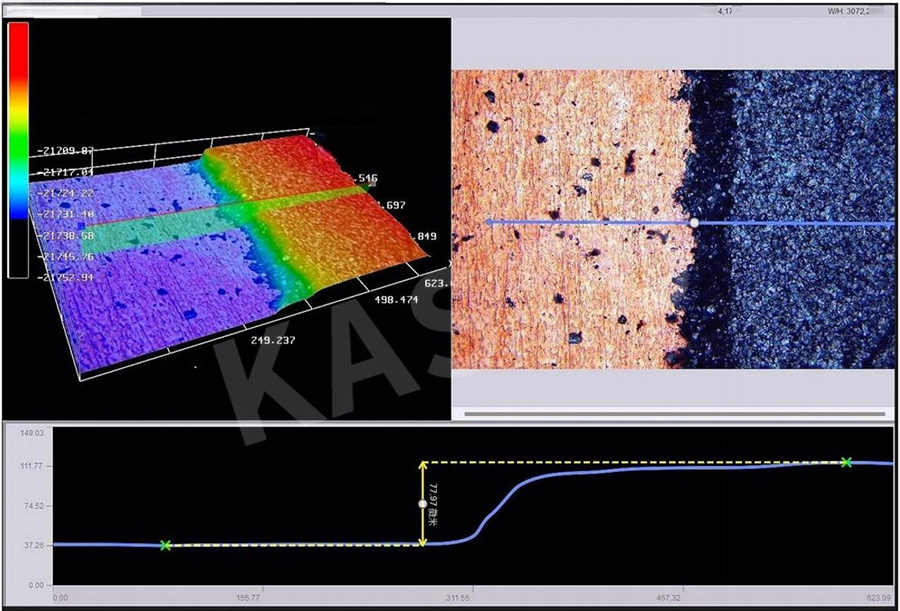Click lower arrowhead of yellow height arrow
This screenshot has height=611, width=900.
click(423, 541)
